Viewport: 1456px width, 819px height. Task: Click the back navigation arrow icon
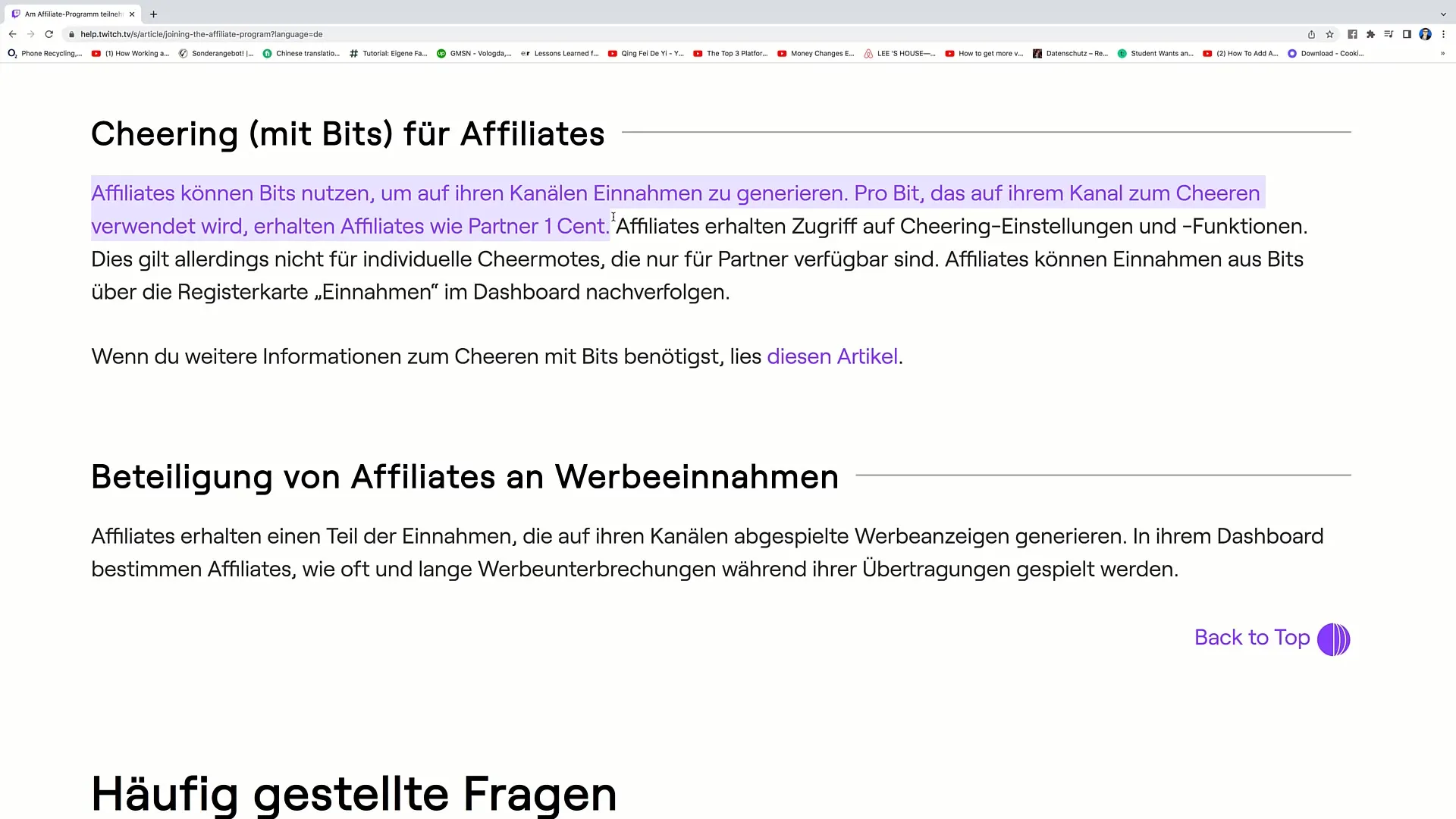(x=13, y=34)
